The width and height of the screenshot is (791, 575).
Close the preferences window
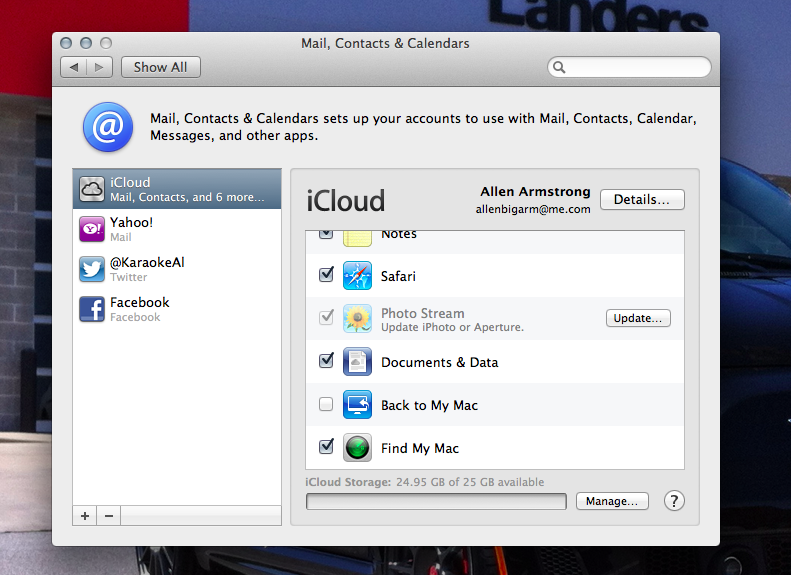[66, 43]
